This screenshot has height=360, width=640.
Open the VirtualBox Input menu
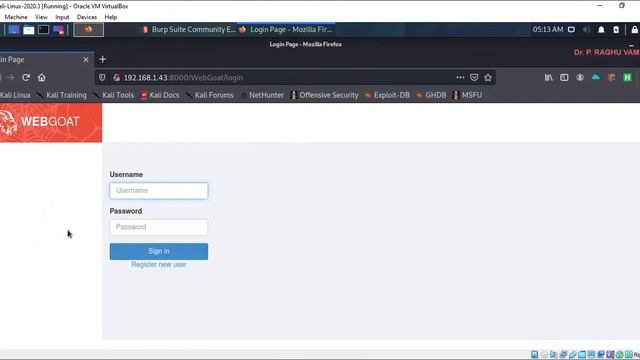pos(62,17)
